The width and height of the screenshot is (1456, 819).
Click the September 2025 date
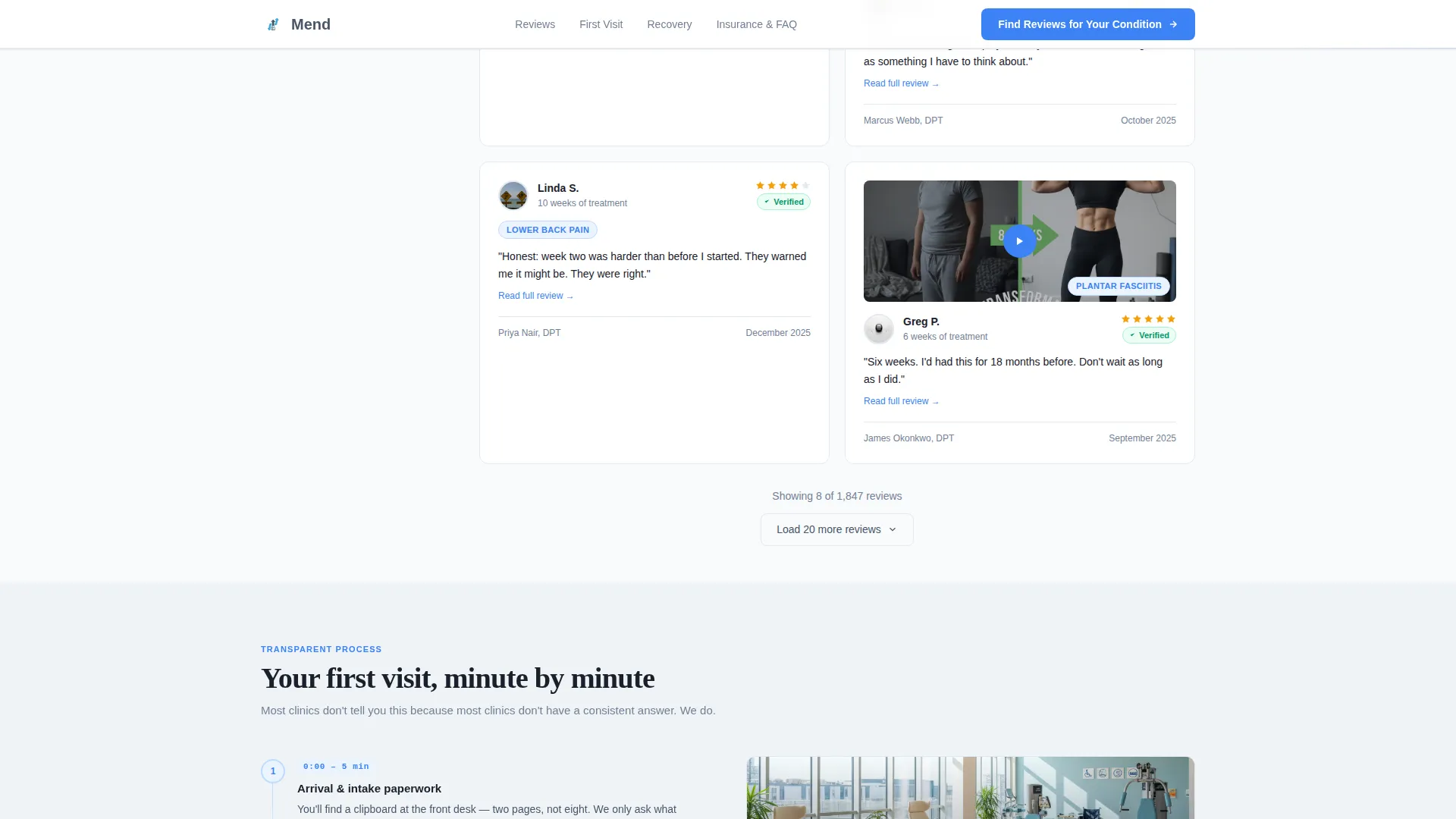point(1142,438)
